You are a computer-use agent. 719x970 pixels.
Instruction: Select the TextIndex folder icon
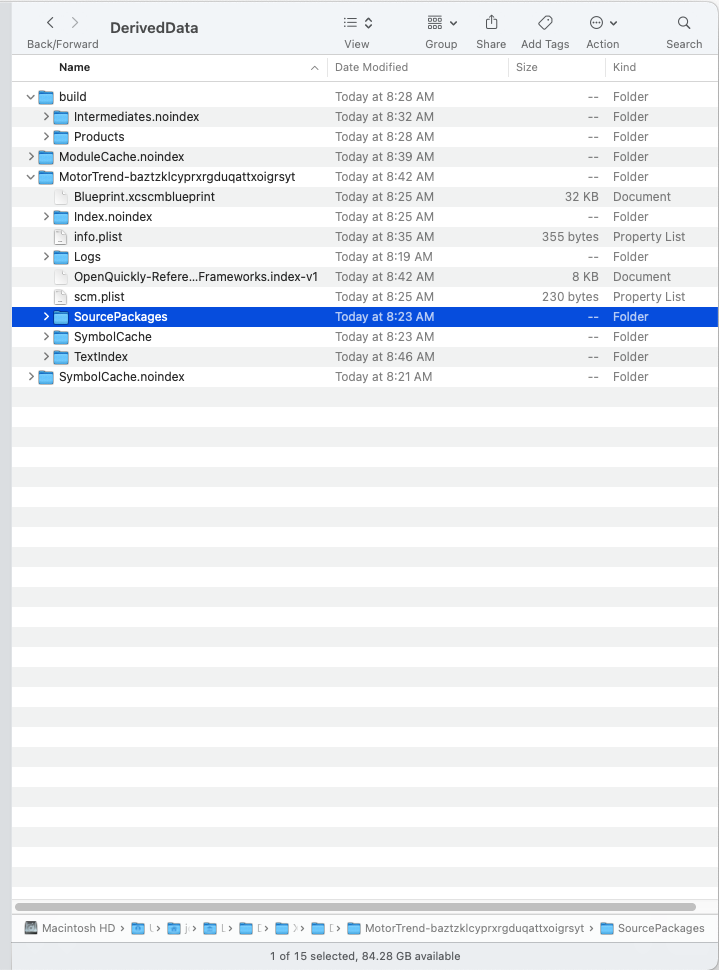[61, 357]
